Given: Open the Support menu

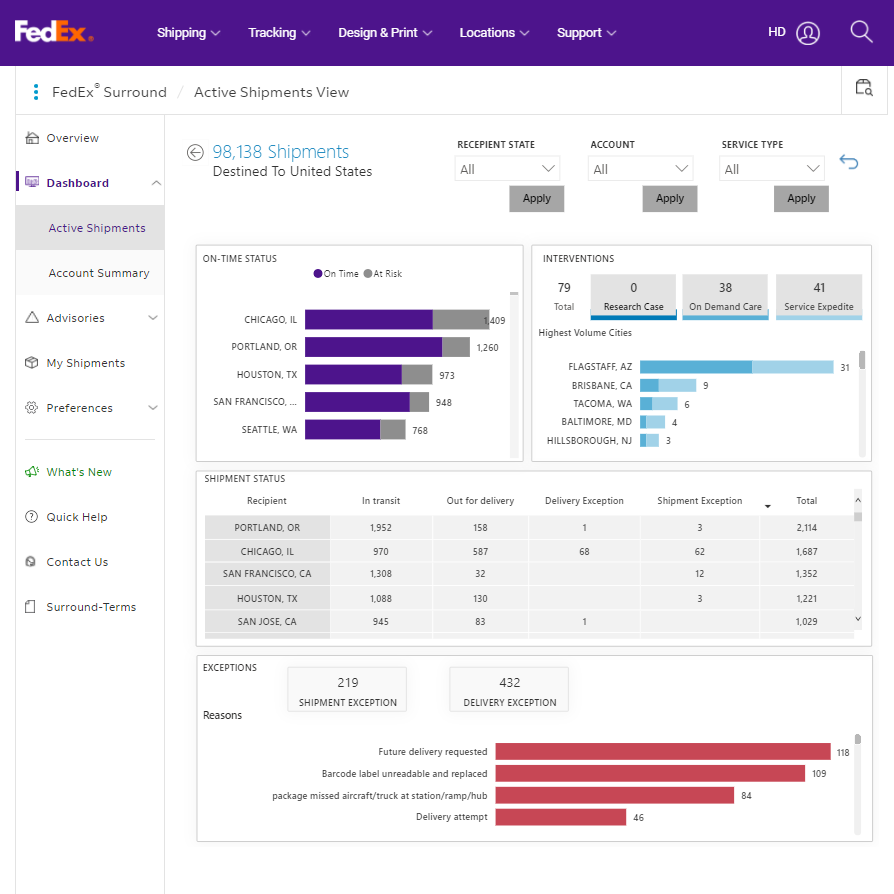Looking at the screenshot, I should [x=586, y=32].
